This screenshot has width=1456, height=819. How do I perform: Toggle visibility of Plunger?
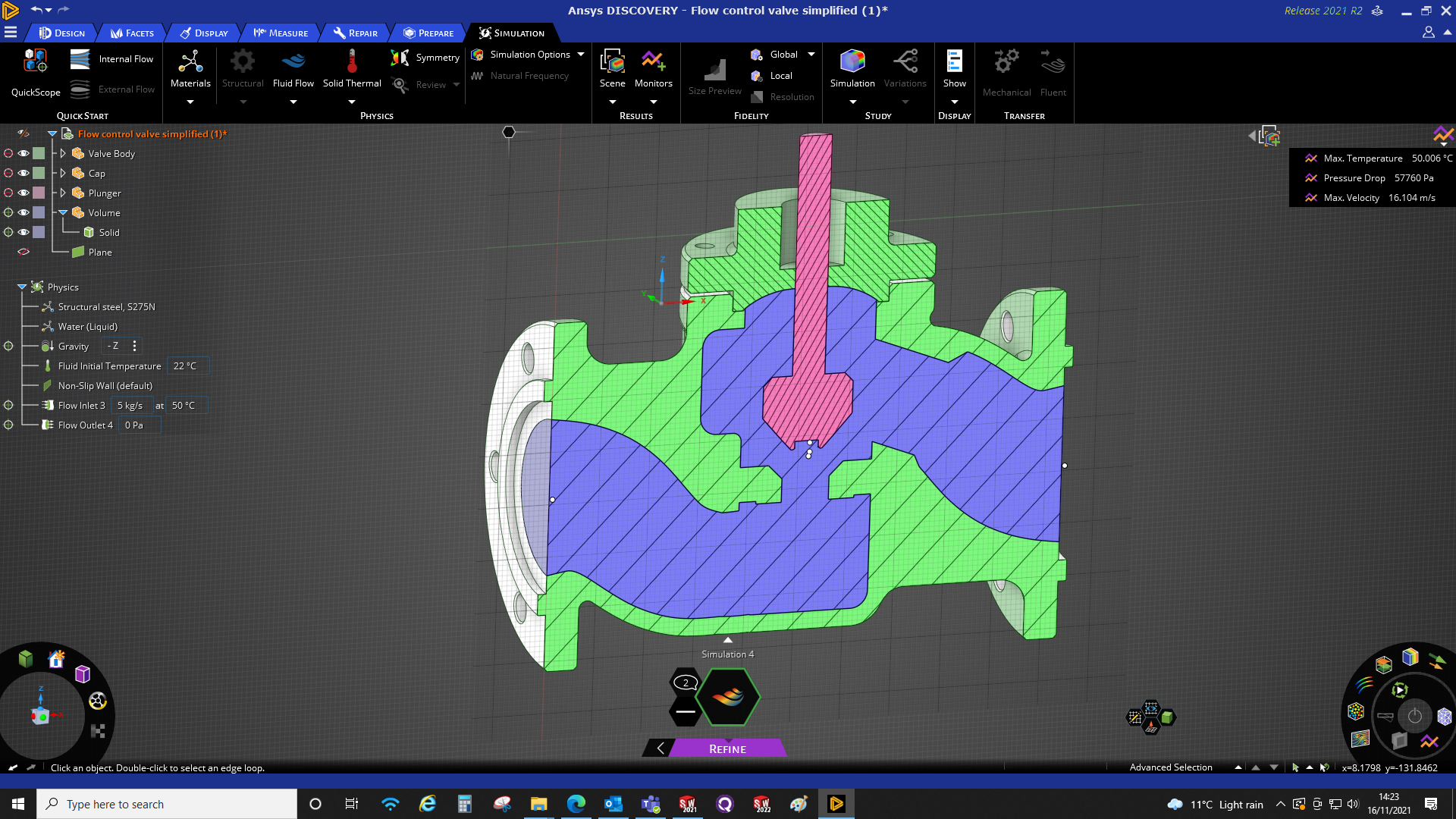click(x=24, y=193)
